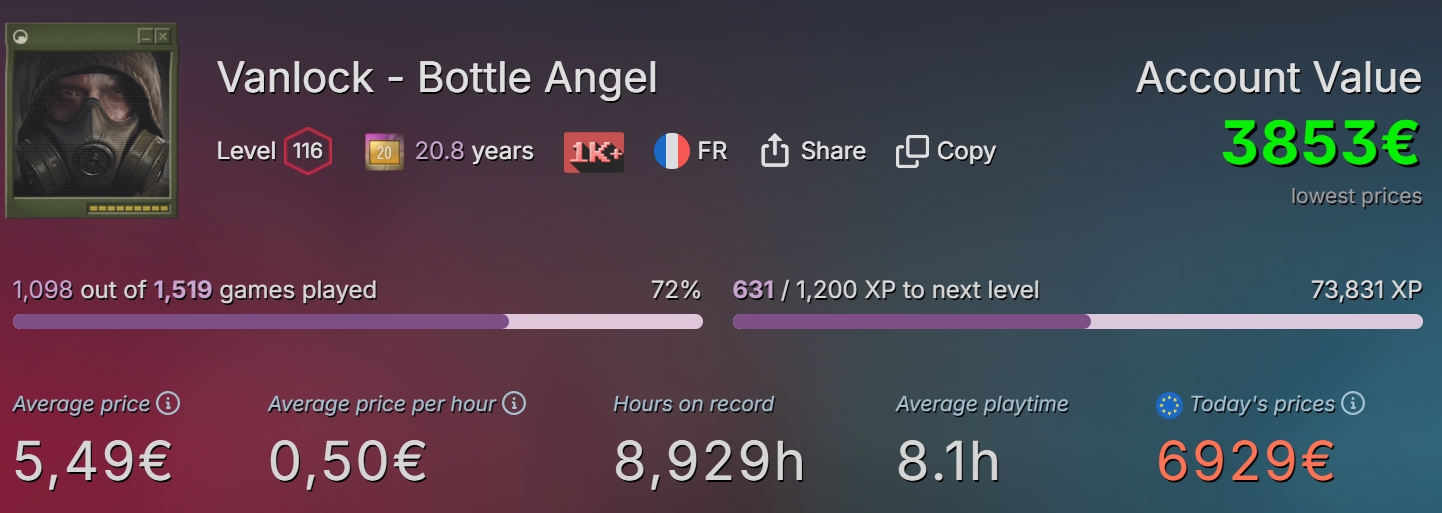Click the EU flag currency icon

[x=1168, y=405]
